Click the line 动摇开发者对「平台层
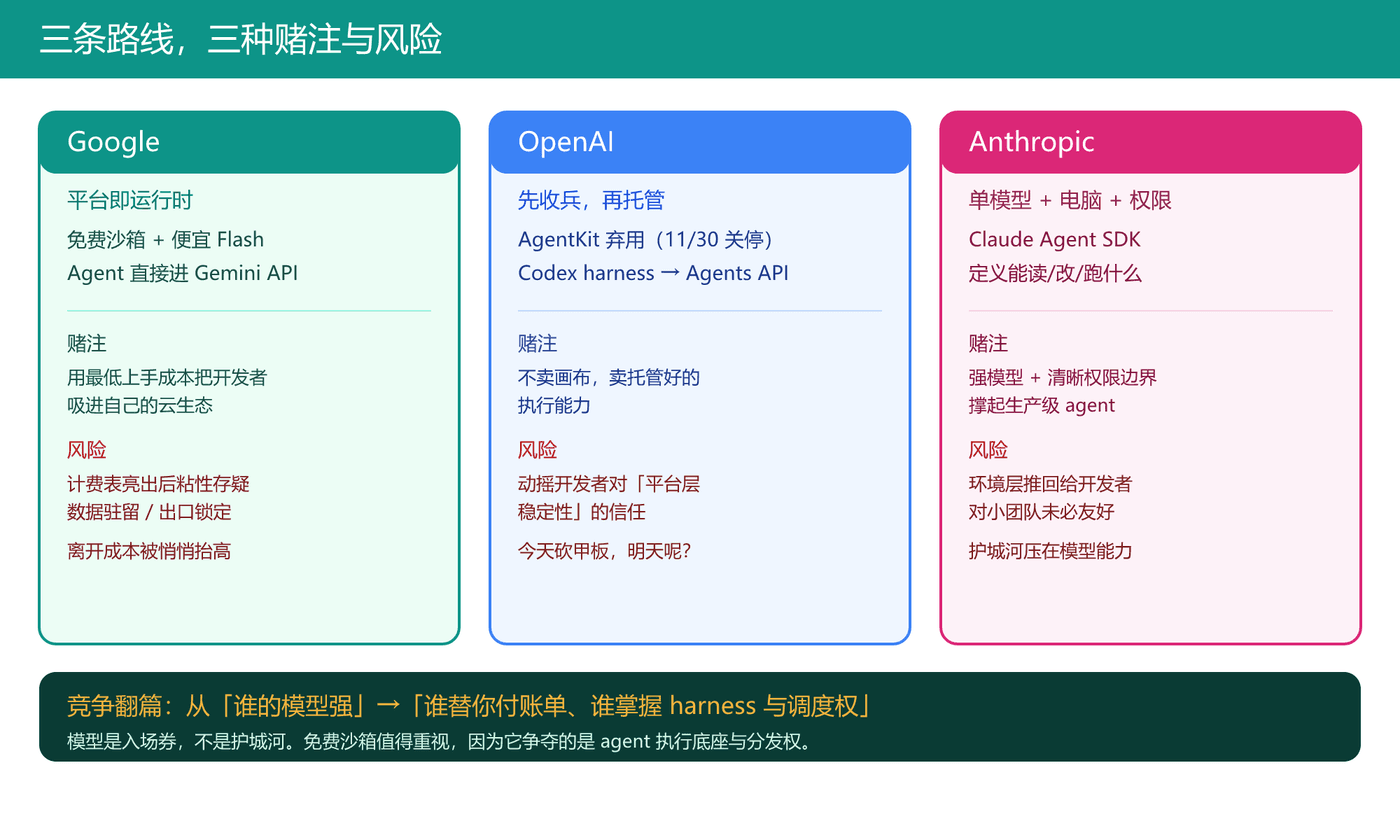This screenshot has width=1400, height=840. pos(609,484)
